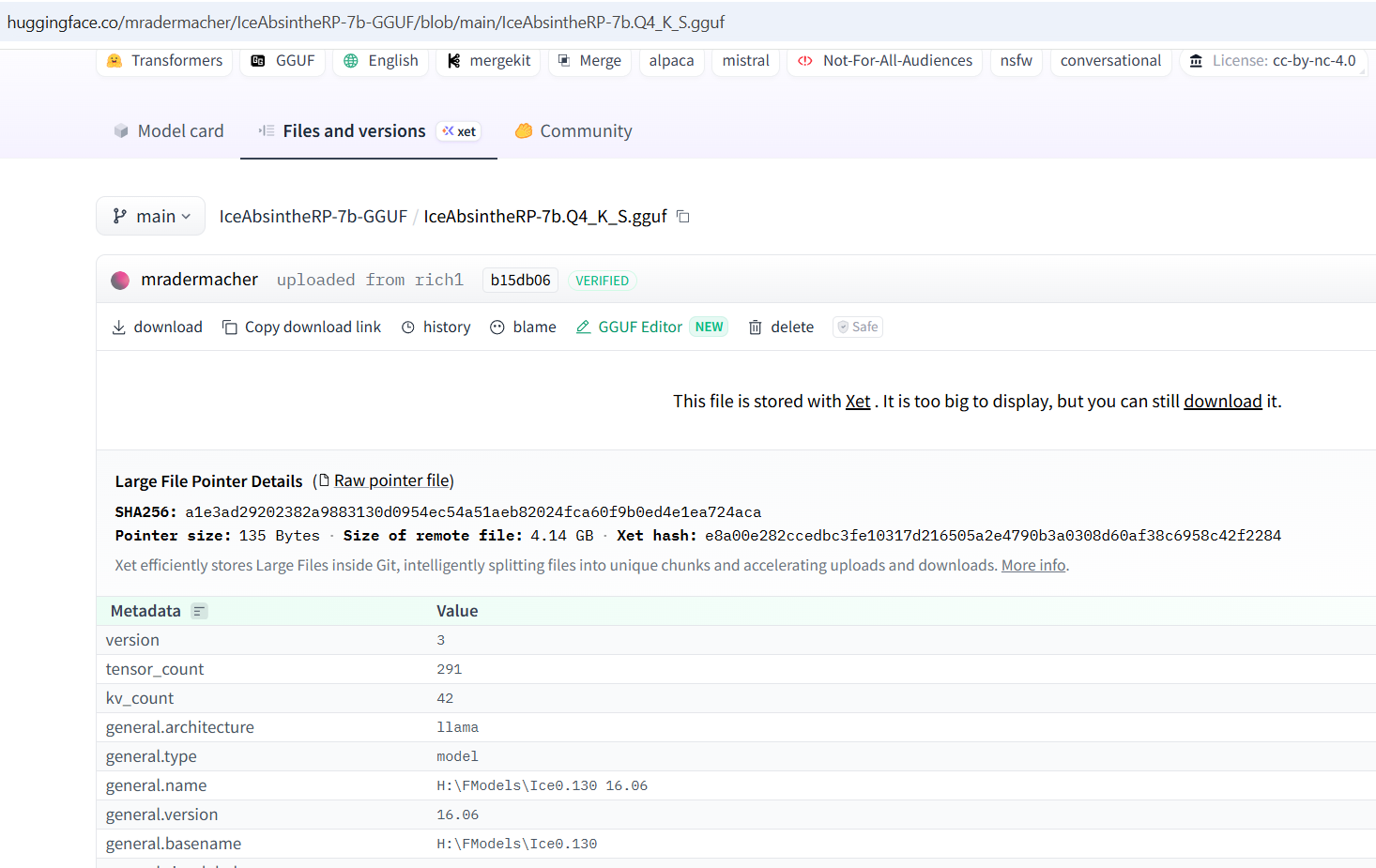Viewport: 1376px width, 868px height.
Task: Open the main branch dropdown
Action: tap(151, 217)
